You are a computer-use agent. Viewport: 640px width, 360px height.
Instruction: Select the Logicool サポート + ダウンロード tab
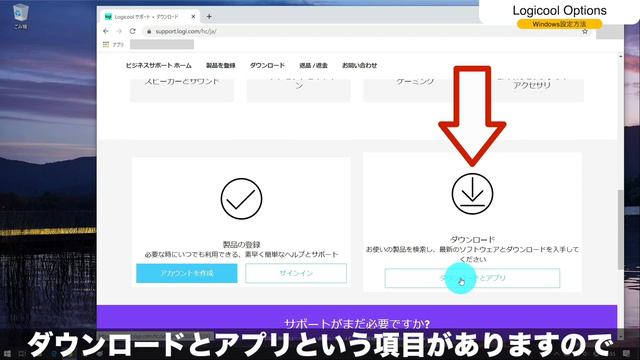[x=150, y=17]
